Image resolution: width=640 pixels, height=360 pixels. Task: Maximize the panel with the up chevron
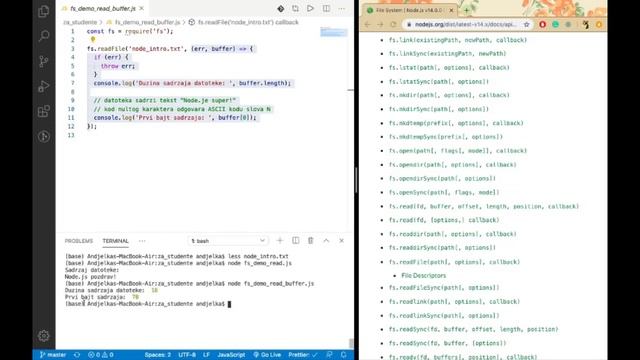click(326, 241)
